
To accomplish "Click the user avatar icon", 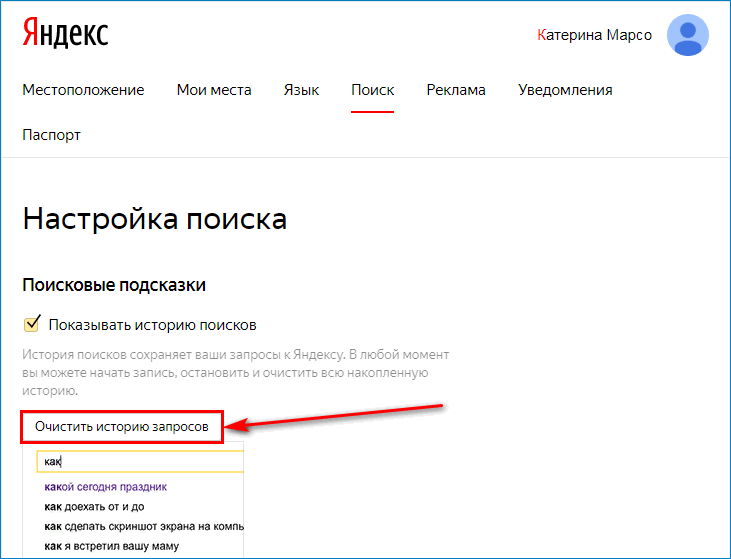I will (688, 35).
